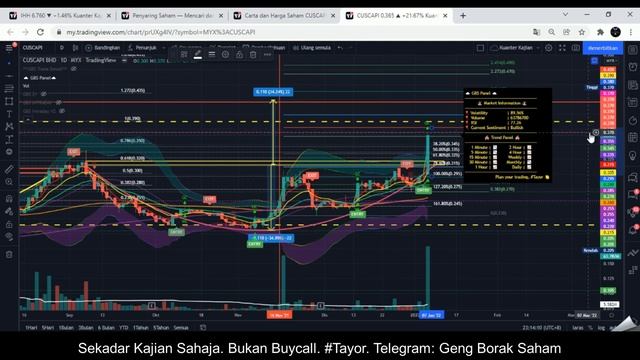Hide all drawings eye icon
Screen dimensions: 640x360
tap(9, 237)
